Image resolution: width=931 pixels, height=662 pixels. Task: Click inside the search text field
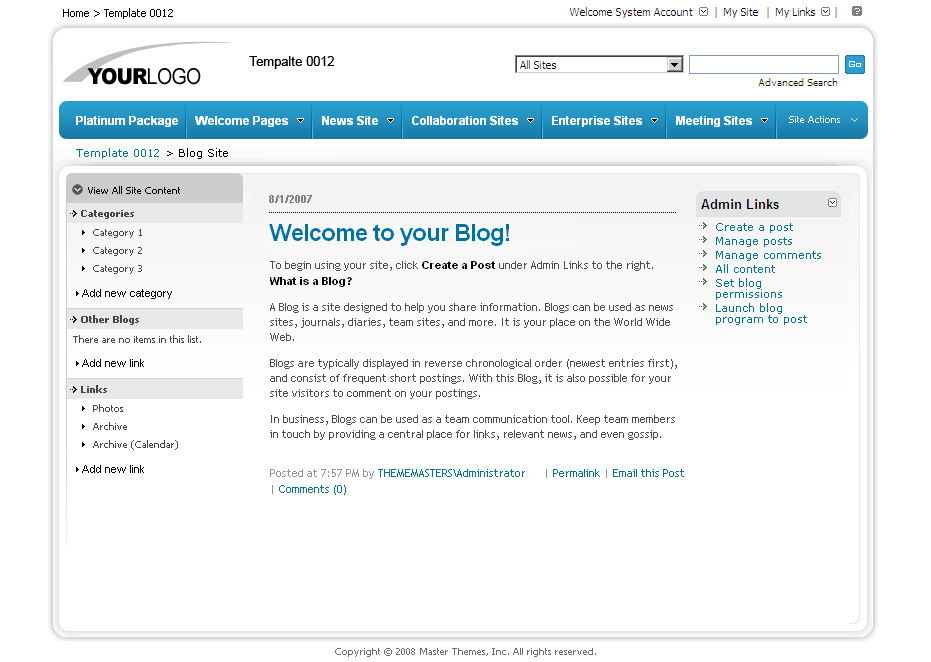tap(763, 63)
